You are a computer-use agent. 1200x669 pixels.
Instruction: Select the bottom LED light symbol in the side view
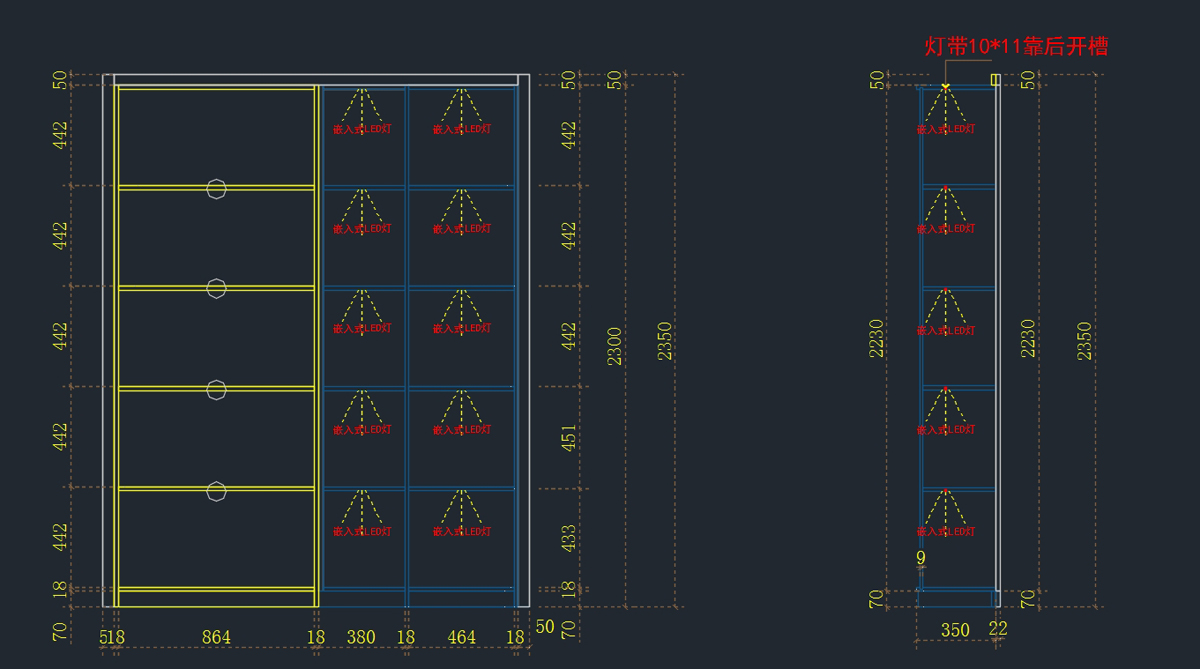pos(945,510)
